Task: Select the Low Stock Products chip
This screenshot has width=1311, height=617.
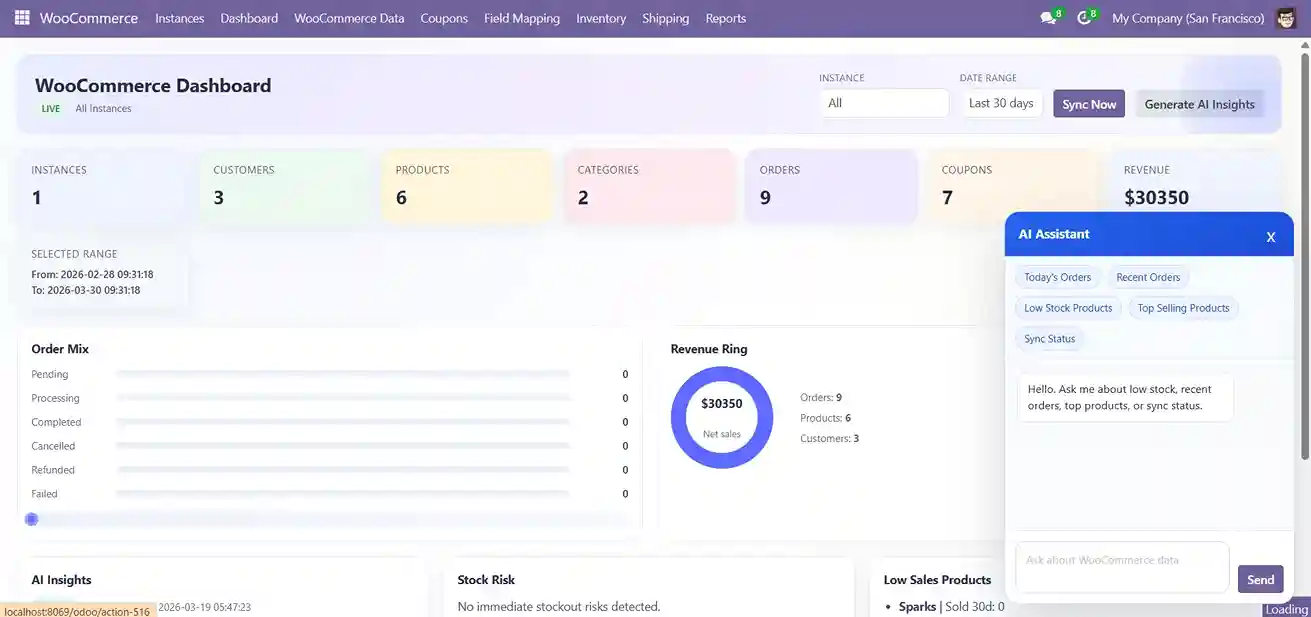Action: coord(1067,308)
